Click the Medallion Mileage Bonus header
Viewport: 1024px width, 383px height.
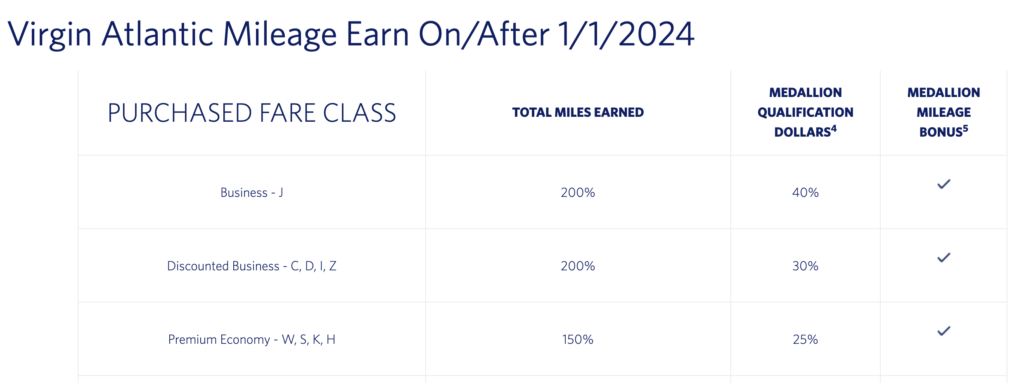pyautogui.click(x=943, y=112)
